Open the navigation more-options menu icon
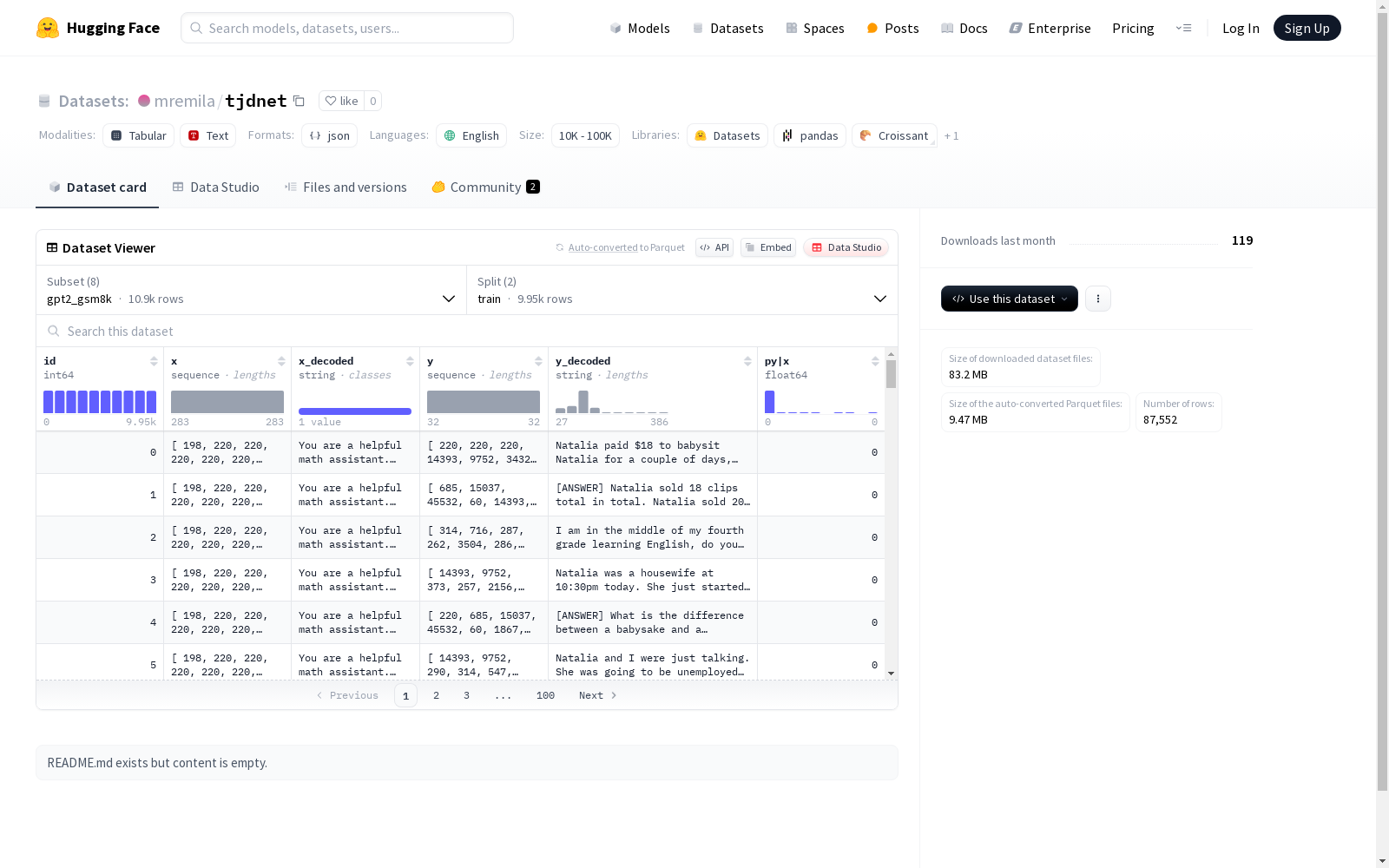Viewport: 1389px width, 868px height. (1183, 28)
